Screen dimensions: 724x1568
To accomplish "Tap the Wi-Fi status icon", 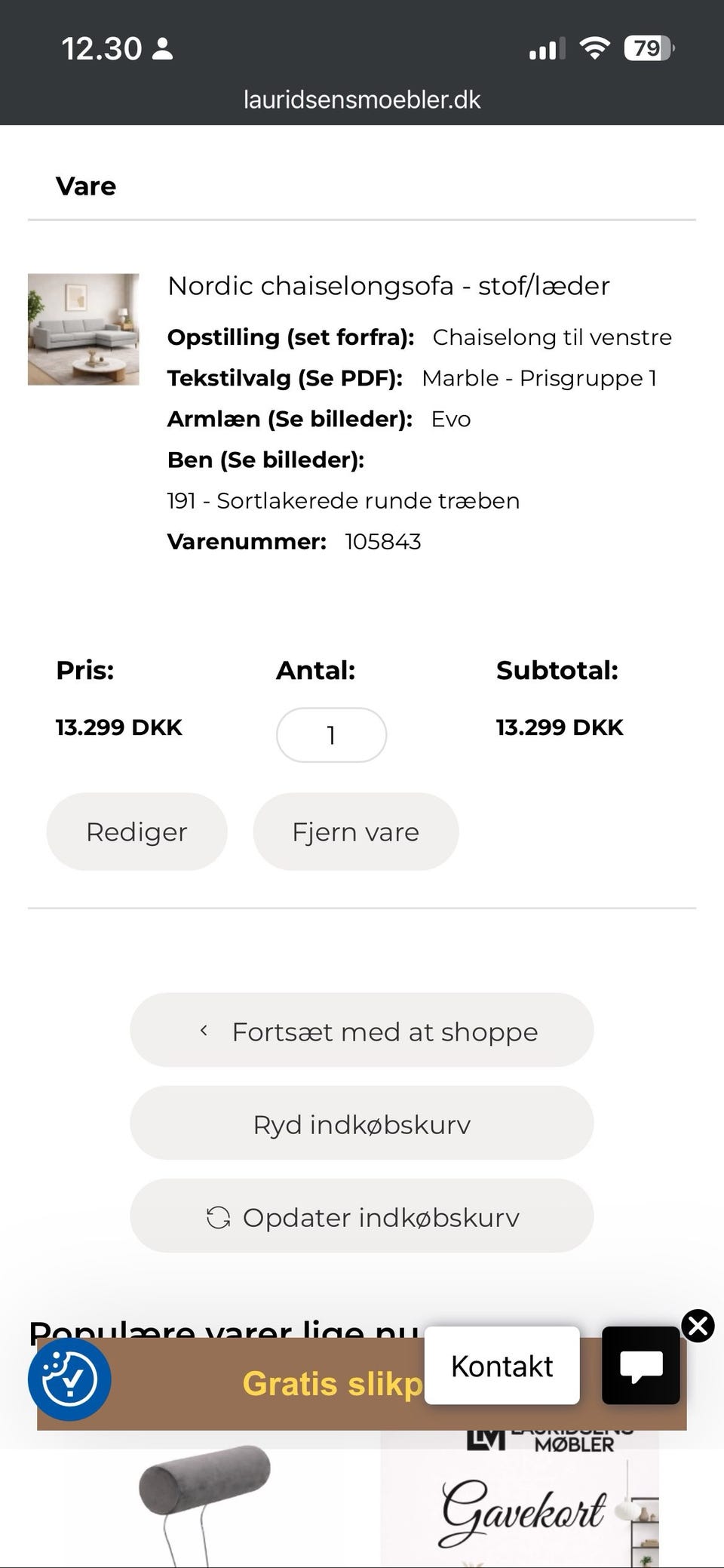I will [x=594, y=49].
